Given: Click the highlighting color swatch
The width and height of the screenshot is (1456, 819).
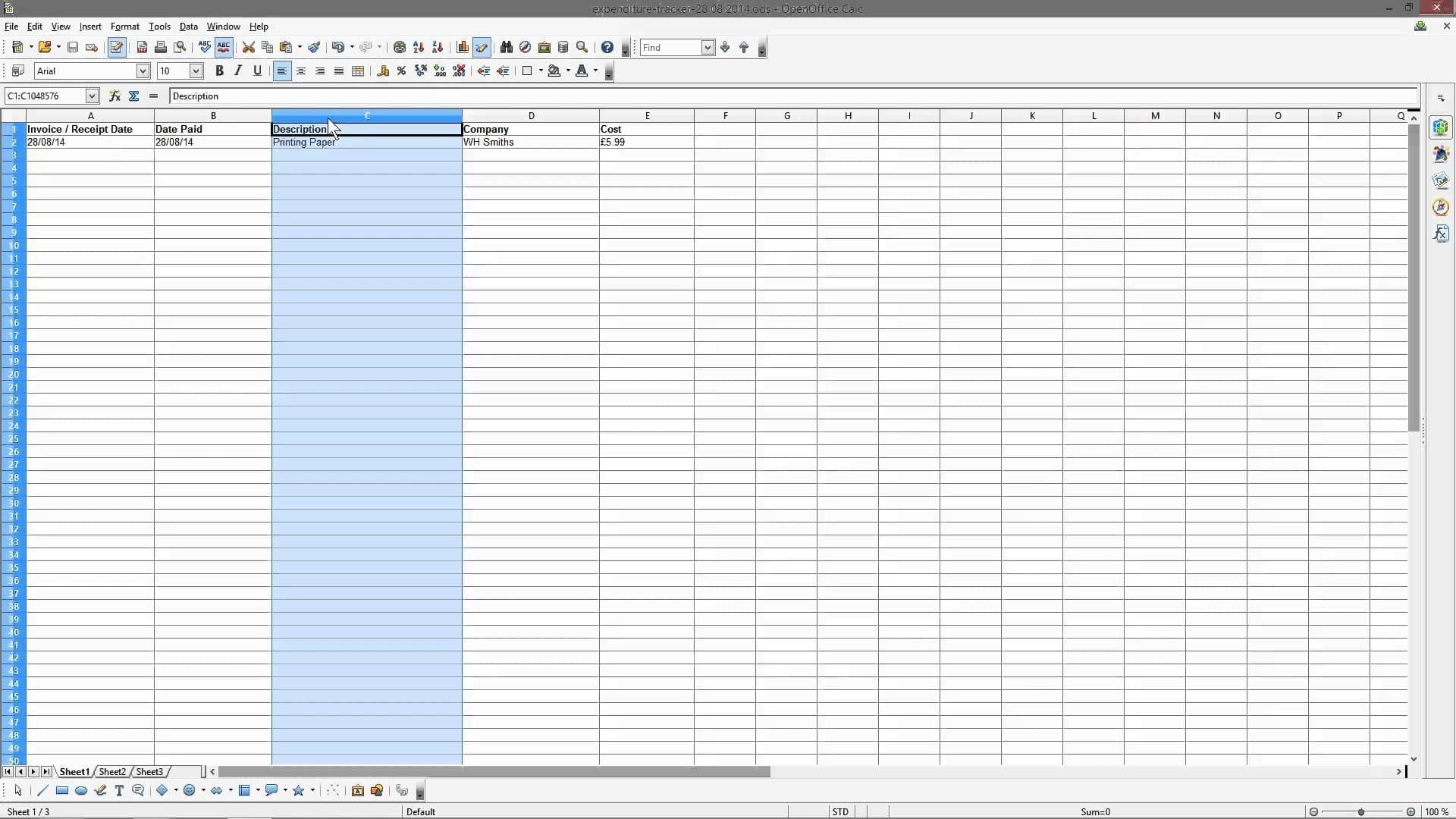Looking at the screenshot, I should pos(555,76).
